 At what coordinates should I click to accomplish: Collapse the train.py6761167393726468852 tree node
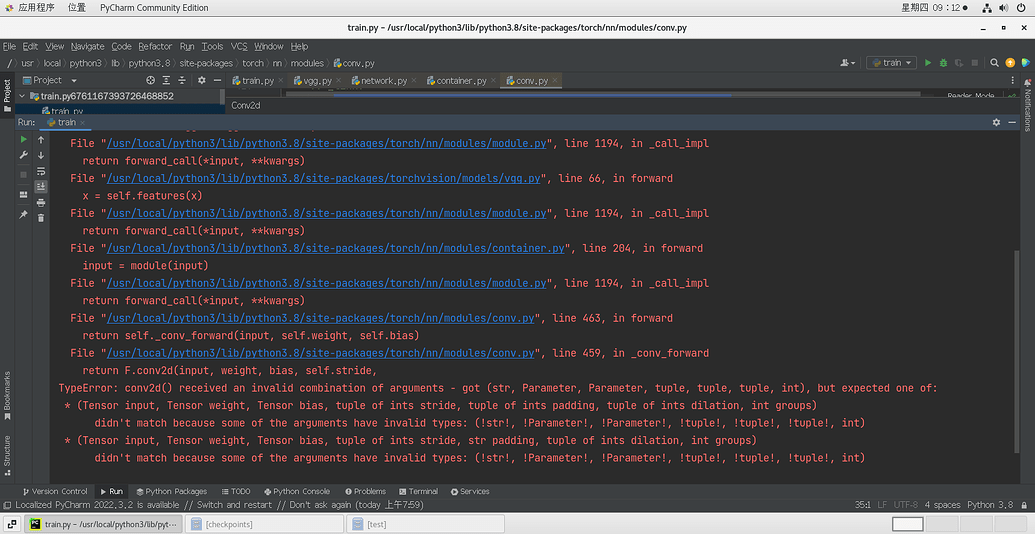pos(22,96)
